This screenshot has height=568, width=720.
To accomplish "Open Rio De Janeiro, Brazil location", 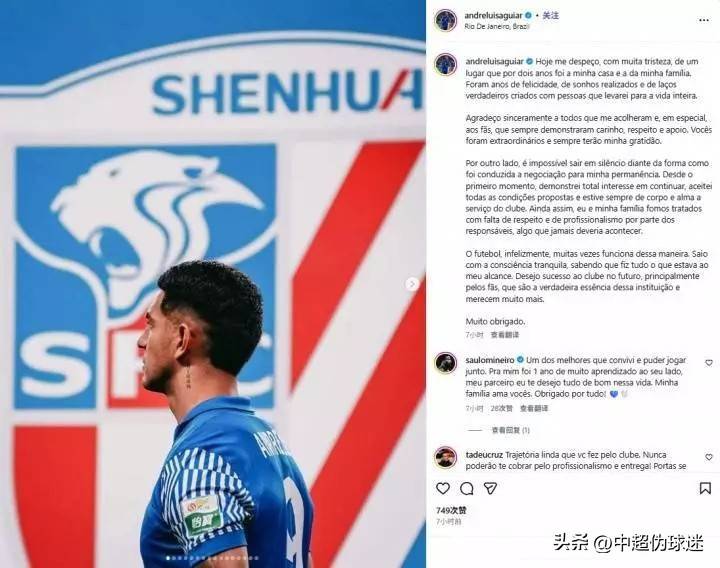I will [x=497, y=27].
